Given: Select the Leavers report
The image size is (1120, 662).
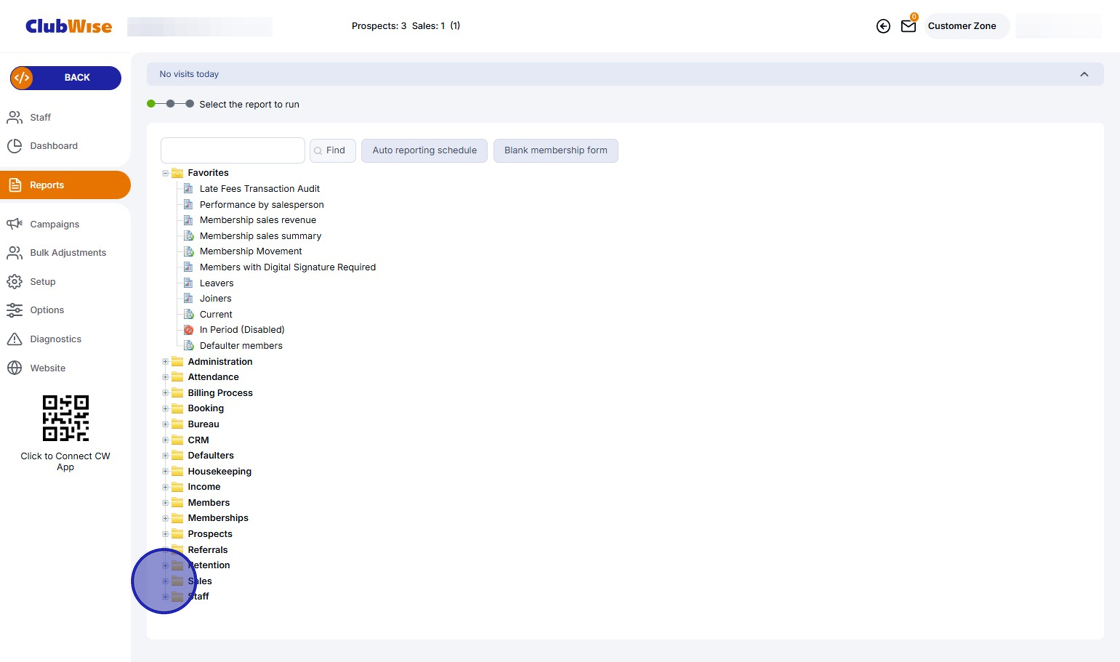Looking at the screenshot, I should click(216, 283).
